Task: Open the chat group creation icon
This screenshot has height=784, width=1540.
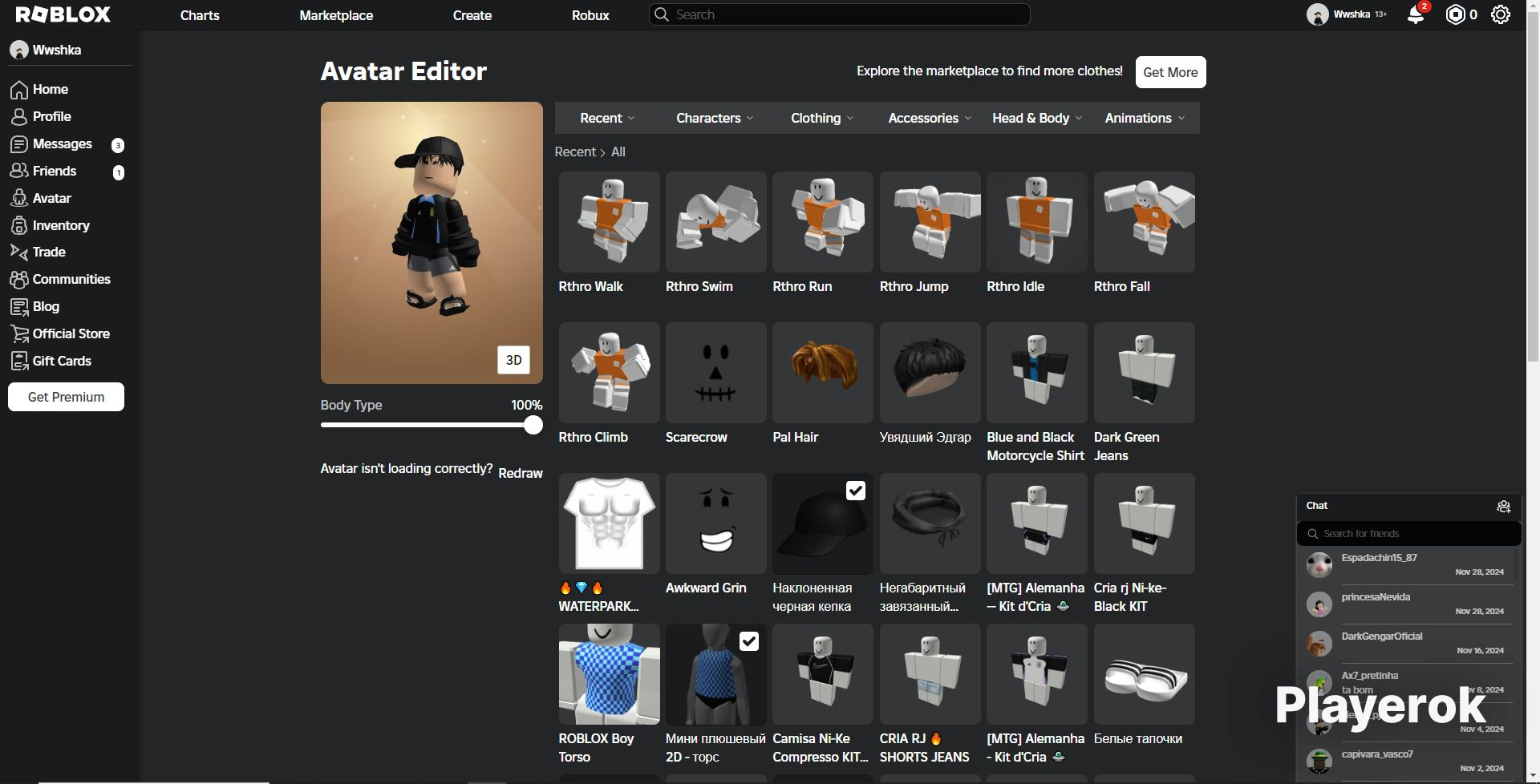Action: (x=1504, y=506)
